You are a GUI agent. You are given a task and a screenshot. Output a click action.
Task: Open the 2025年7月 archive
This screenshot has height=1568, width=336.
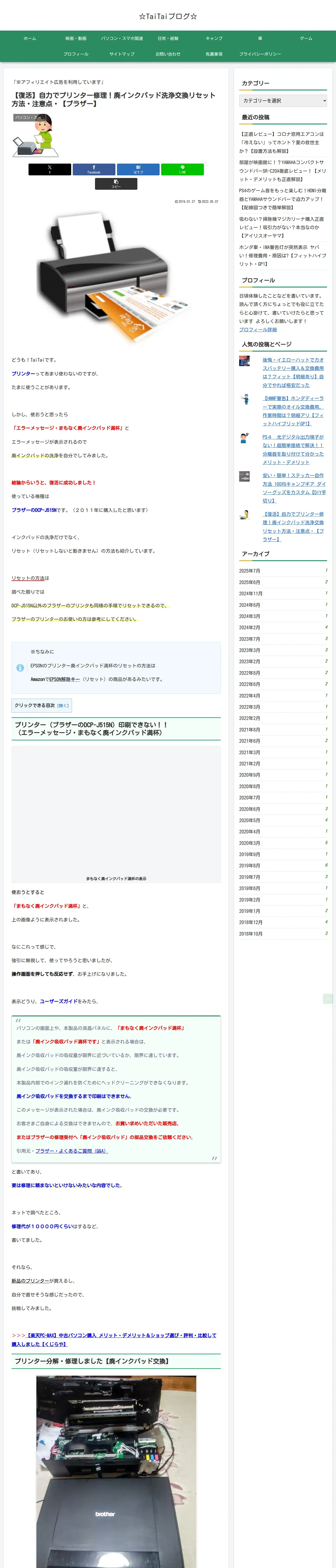tap(283, 571)
